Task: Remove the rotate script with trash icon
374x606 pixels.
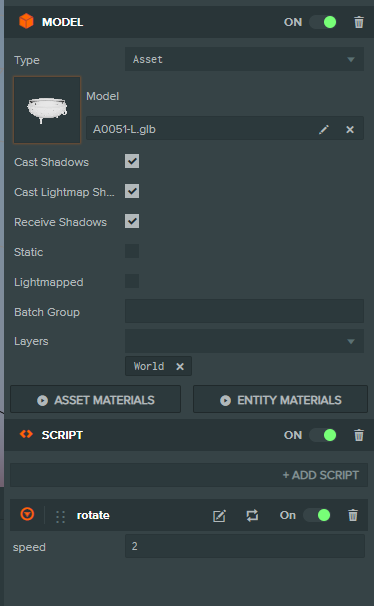Action: click(353, 515)
